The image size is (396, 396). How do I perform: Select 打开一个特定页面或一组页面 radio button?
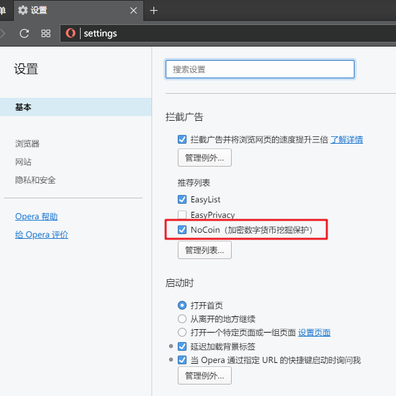click(x=182, y=332)
